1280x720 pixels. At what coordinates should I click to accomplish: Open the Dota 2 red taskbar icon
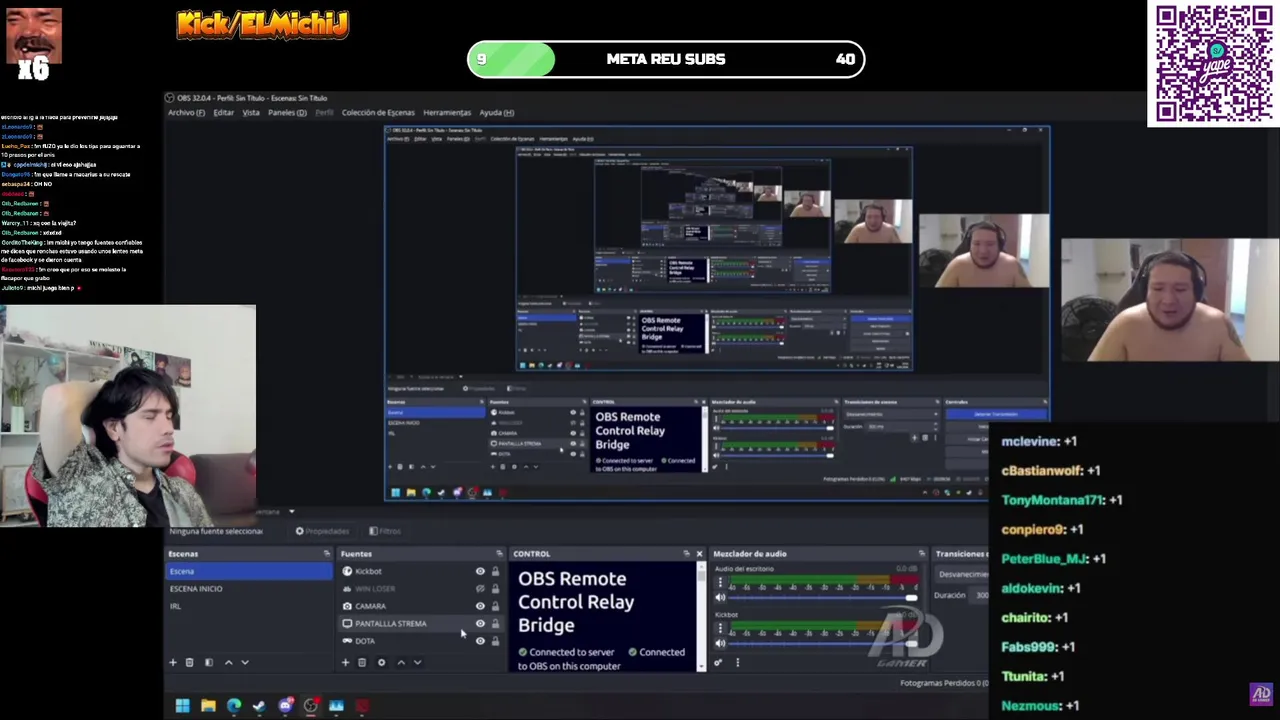click(362, 706)
